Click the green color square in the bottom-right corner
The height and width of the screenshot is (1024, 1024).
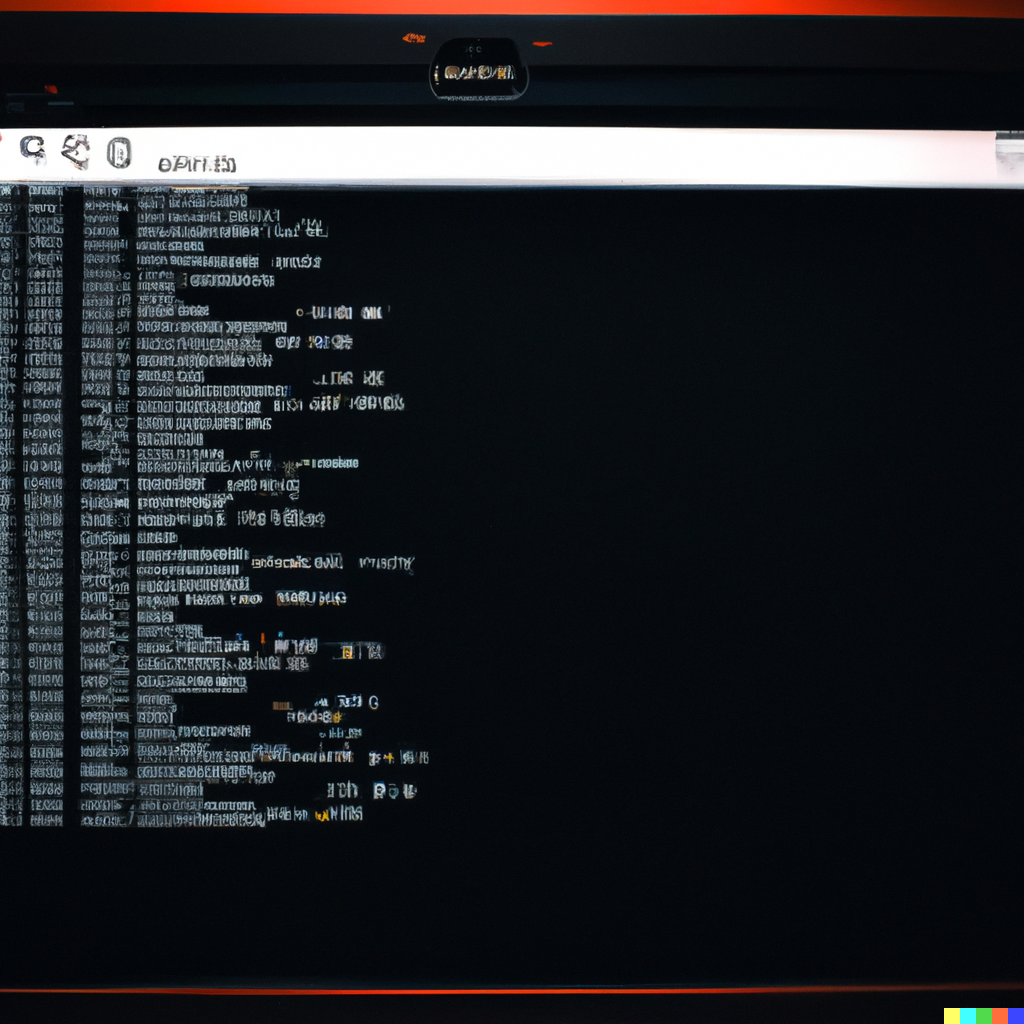pyautogui.click(x=984, y=1016)
